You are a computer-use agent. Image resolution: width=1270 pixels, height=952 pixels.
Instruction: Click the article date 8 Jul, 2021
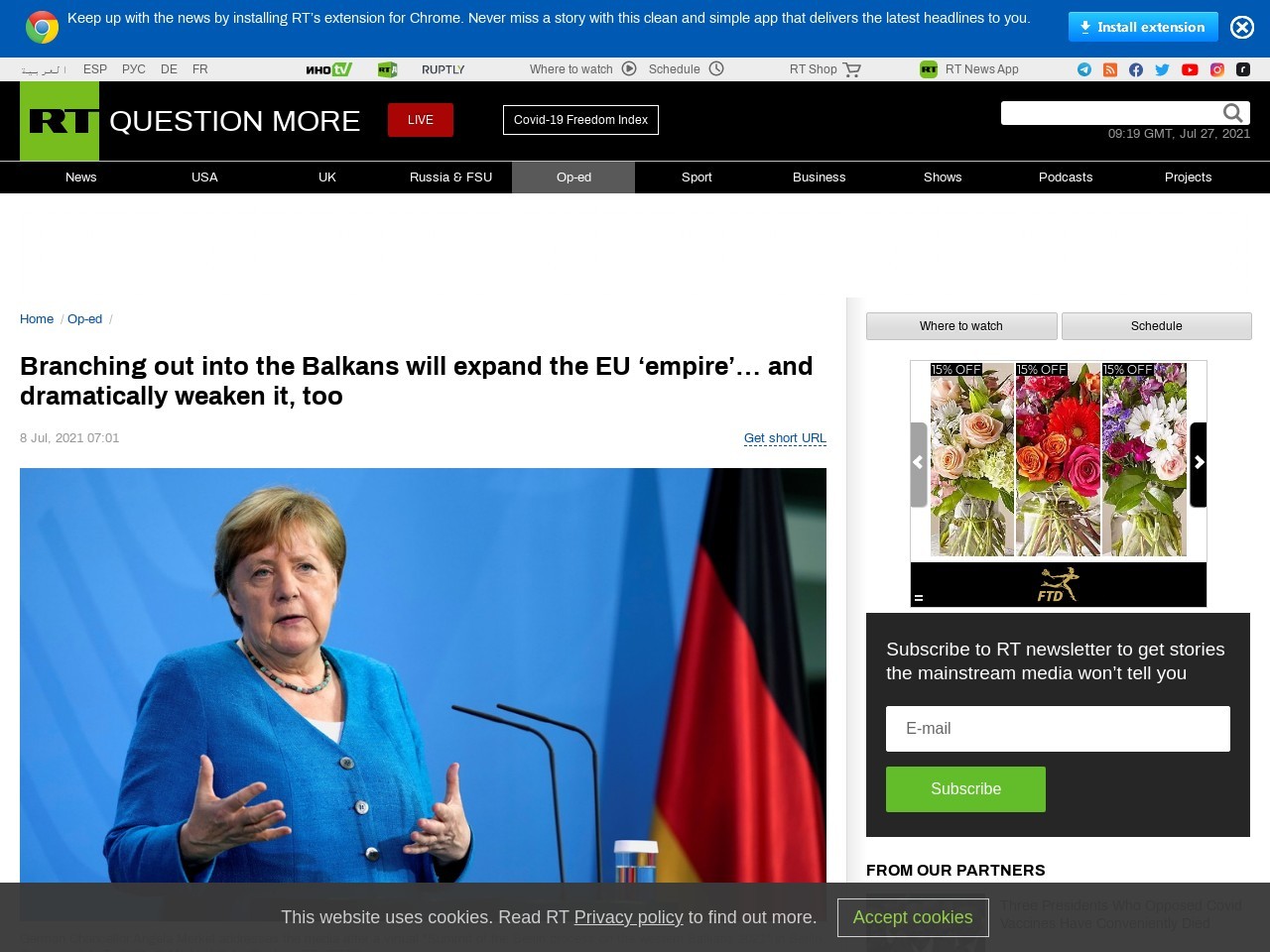tap(69, 438)
